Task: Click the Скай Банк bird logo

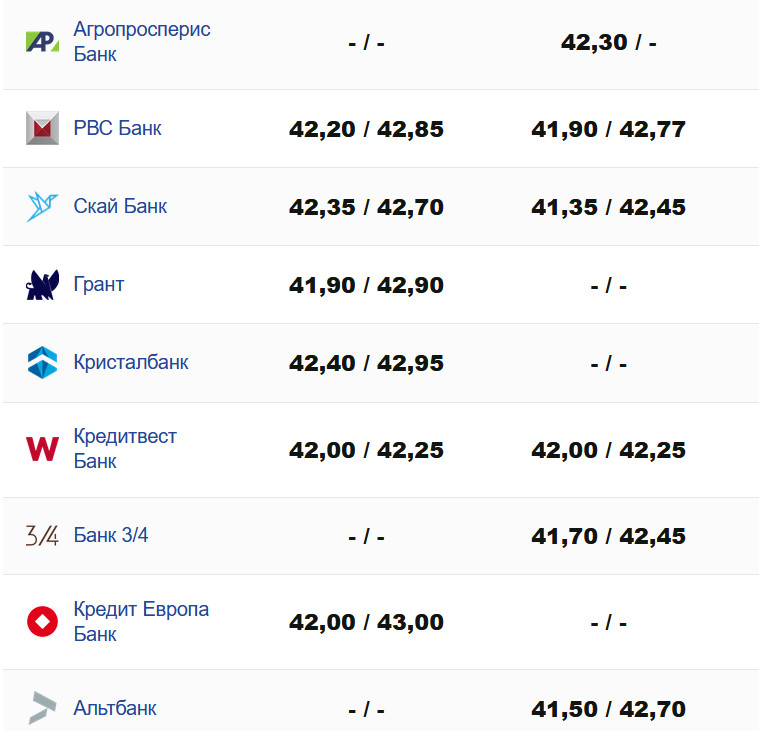Action: coord(42,207)
